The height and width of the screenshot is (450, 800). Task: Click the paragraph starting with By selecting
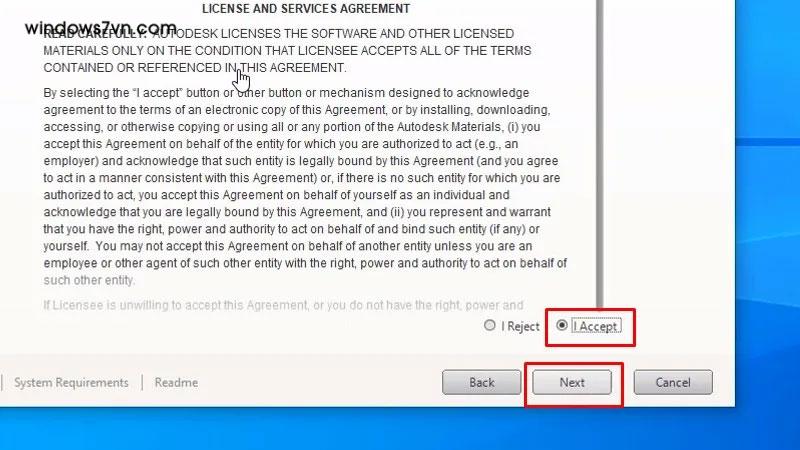305,186
